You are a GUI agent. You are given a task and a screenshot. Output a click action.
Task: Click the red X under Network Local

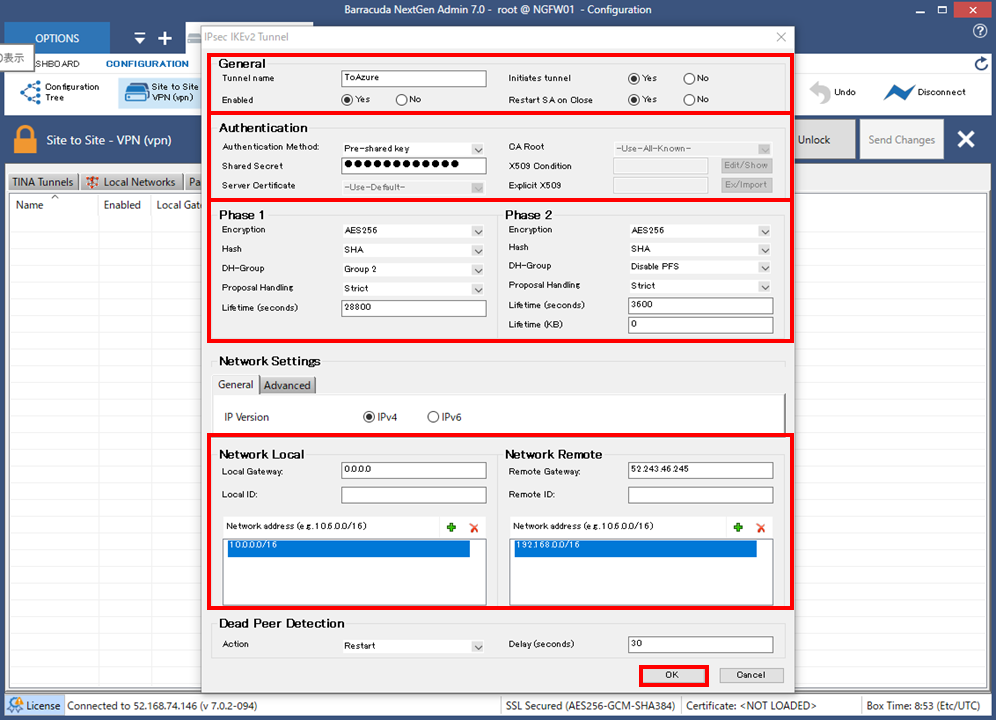click(474, 527)
